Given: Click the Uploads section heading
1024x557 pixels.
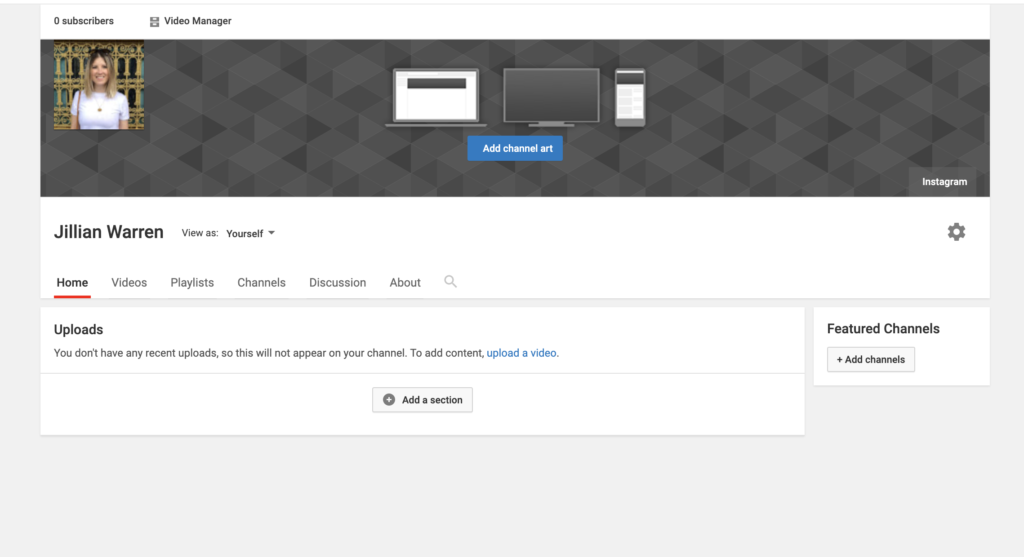Looking at the screenshot, I should (78, 329).
